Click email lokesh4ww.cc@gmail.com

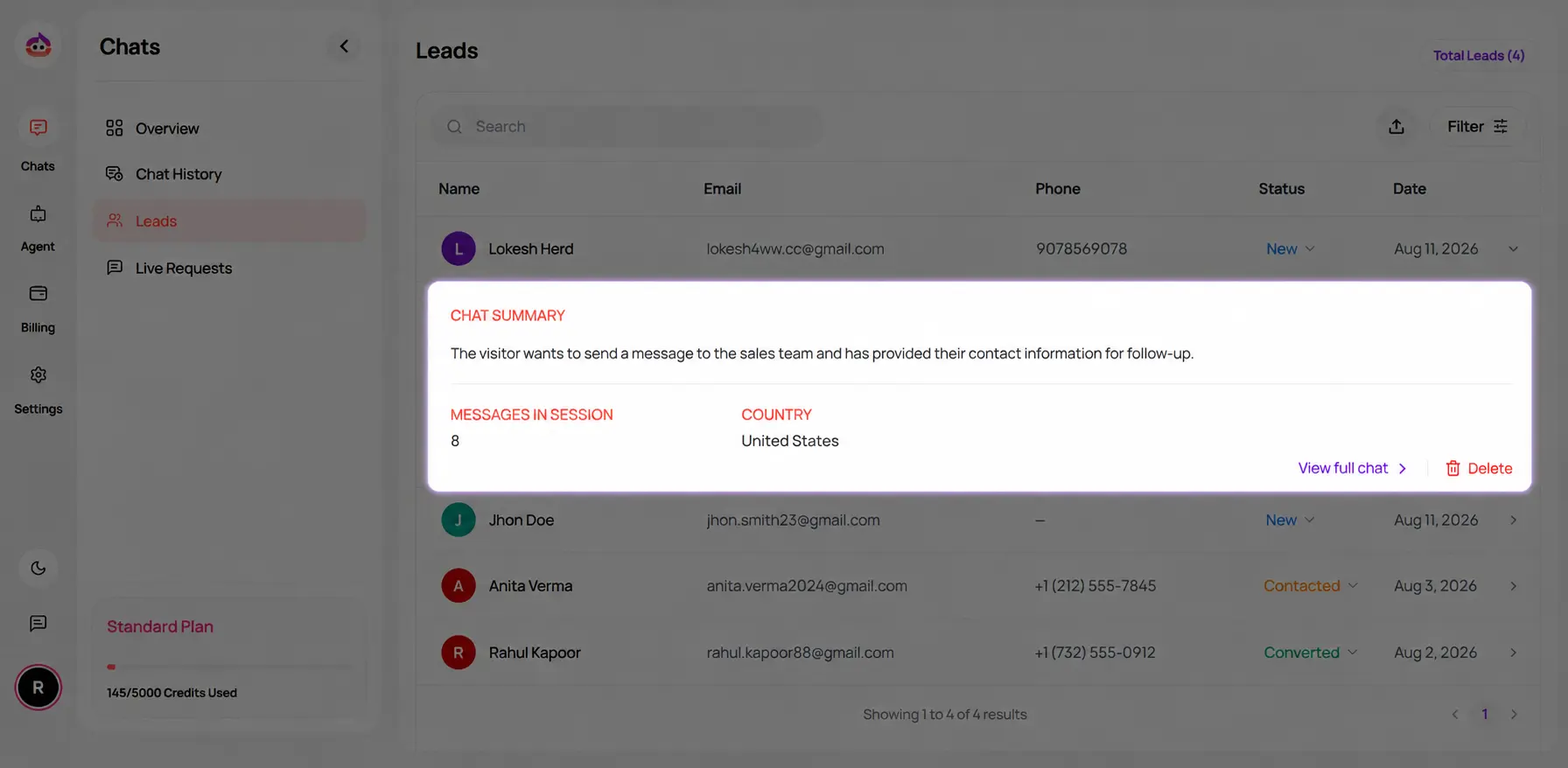click(795, 249)
